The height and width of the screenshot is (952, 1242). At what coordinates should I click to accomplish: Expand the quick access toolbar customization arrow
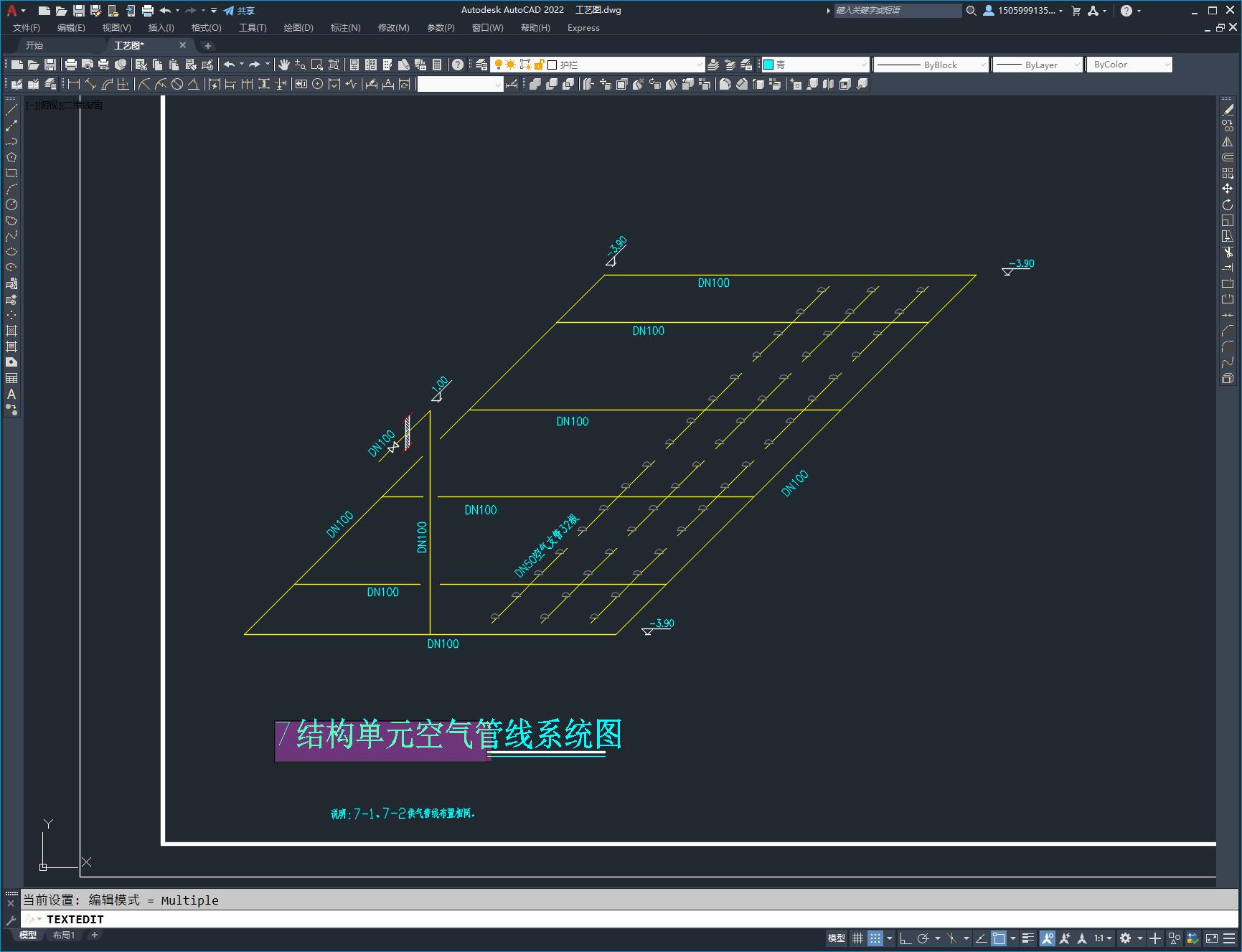click(x=214, y=11)
